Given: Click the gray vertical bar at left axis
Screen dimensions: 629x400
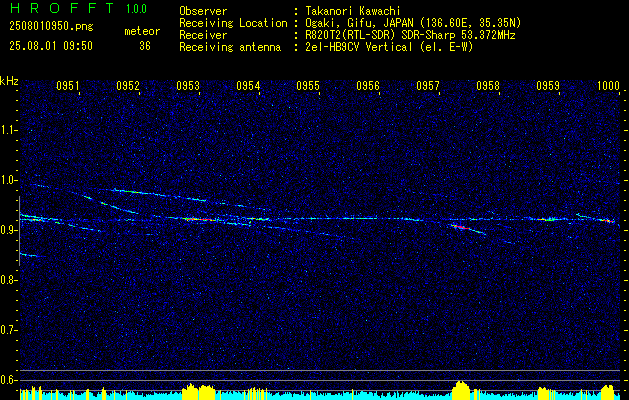Looking at the screenshot, I should click(19, 231).
